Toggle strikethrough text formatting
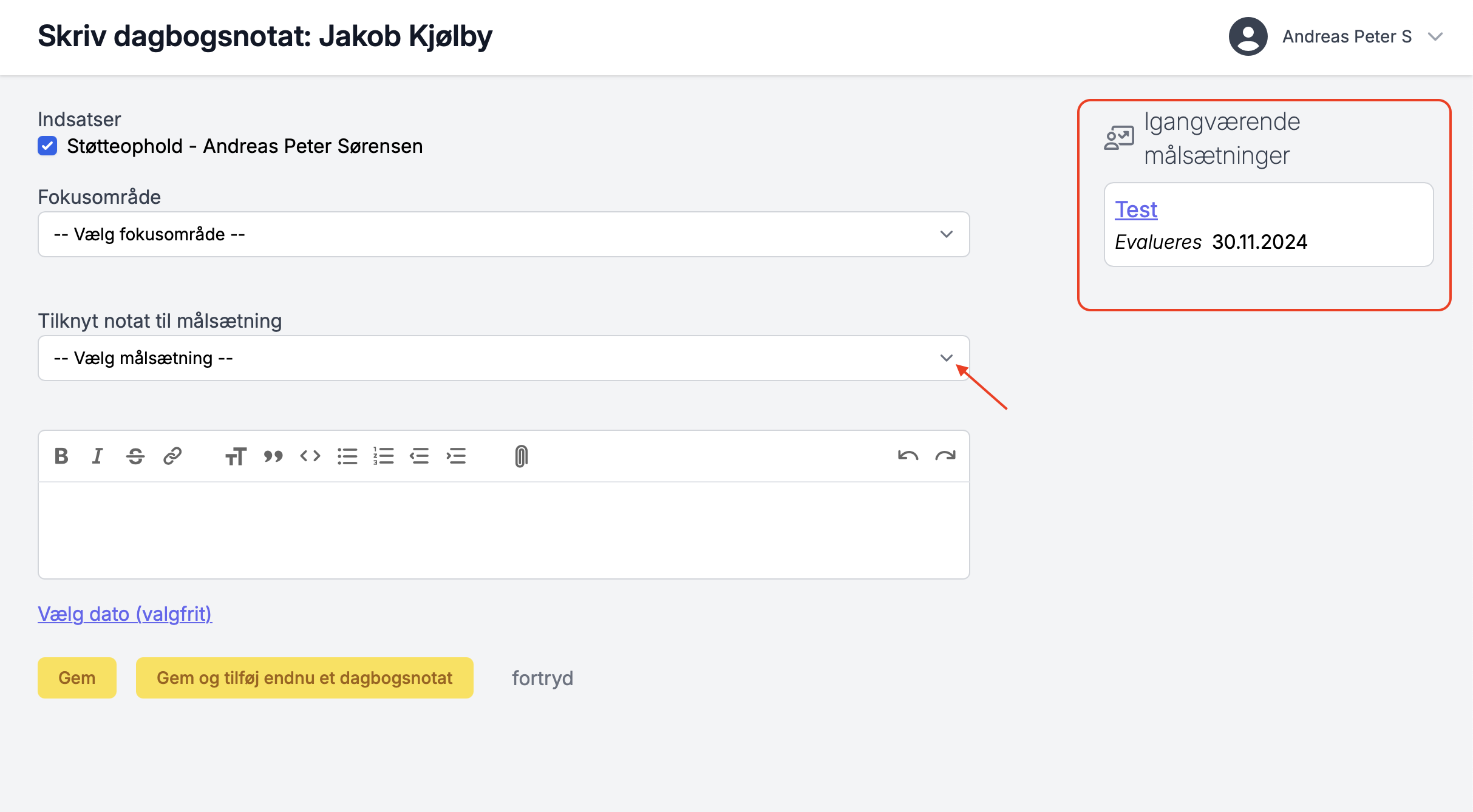The height and width of the screenshot is (812, 1473). 135,456
